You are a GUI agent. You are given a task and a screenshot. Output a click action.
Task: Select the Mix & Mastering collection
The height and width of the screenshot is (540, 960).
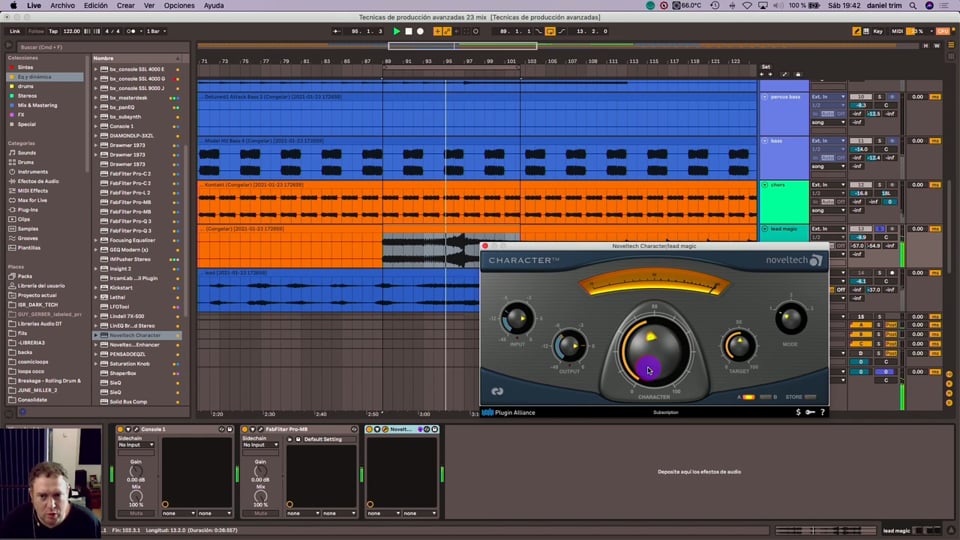(x=37, y=105)
